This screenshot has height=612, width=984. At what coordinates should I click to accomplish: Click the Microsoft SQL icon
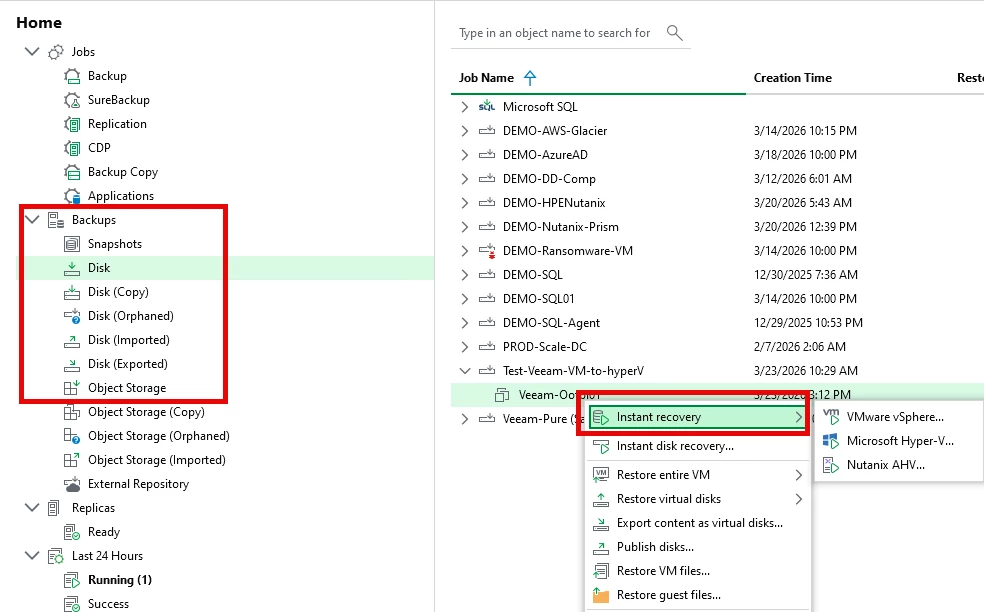(486, 107)
